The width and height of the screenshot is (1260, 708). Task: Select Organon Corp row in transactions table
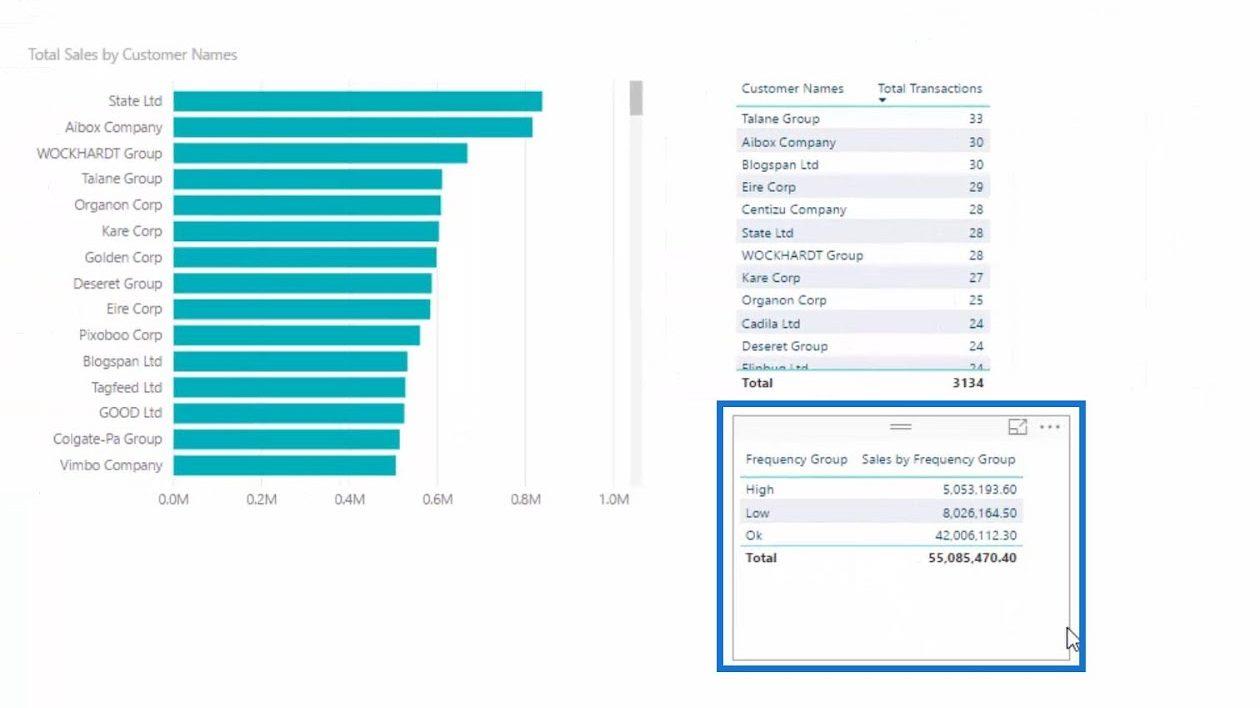pos(863,300)
